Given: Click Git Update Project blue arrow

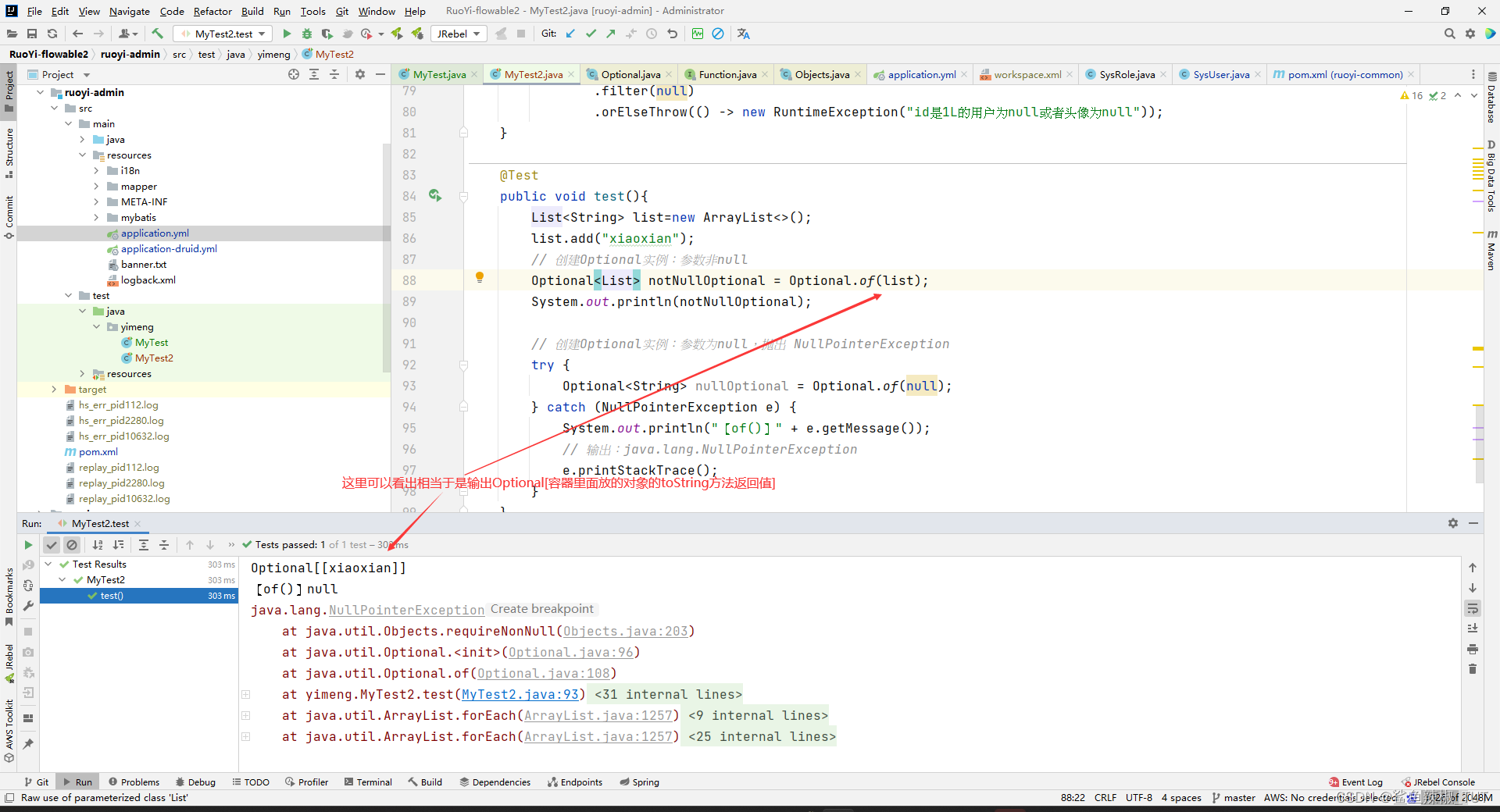Looking at the screenshot, I should point(570,34).
